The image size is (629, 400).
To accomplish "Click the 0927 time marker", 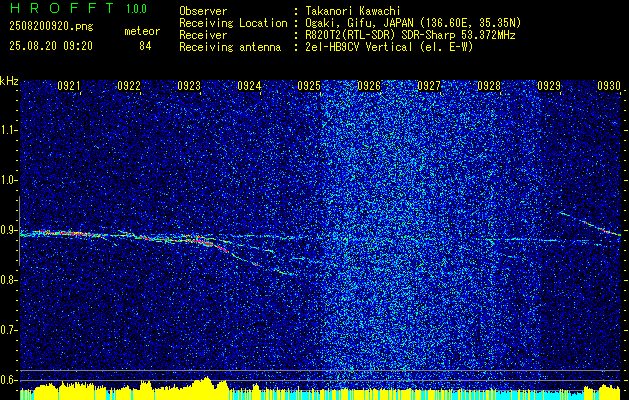I will (x=429, y=86).
